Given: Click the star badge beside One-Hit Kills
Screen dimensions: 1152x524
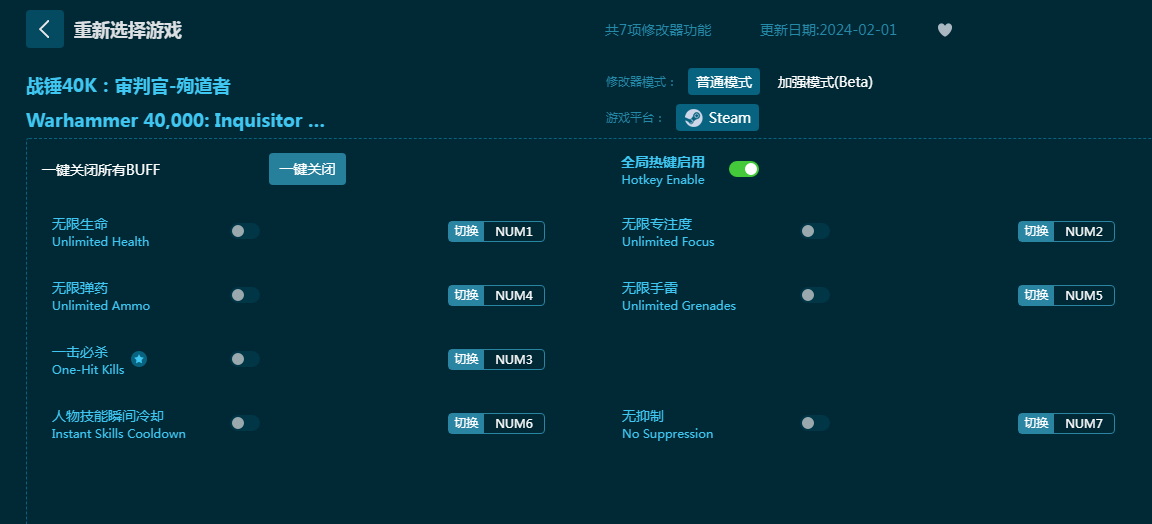Looking at the screenshot, I should point(139,359).
